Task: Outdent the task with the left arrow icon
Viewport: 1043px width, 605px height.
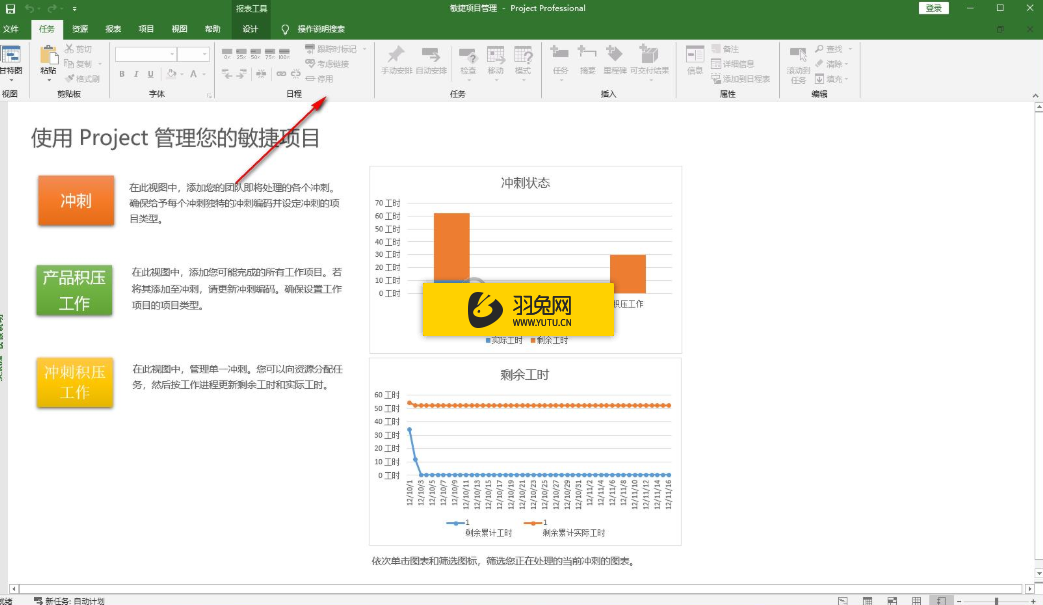Action: (x=227, y=74)
